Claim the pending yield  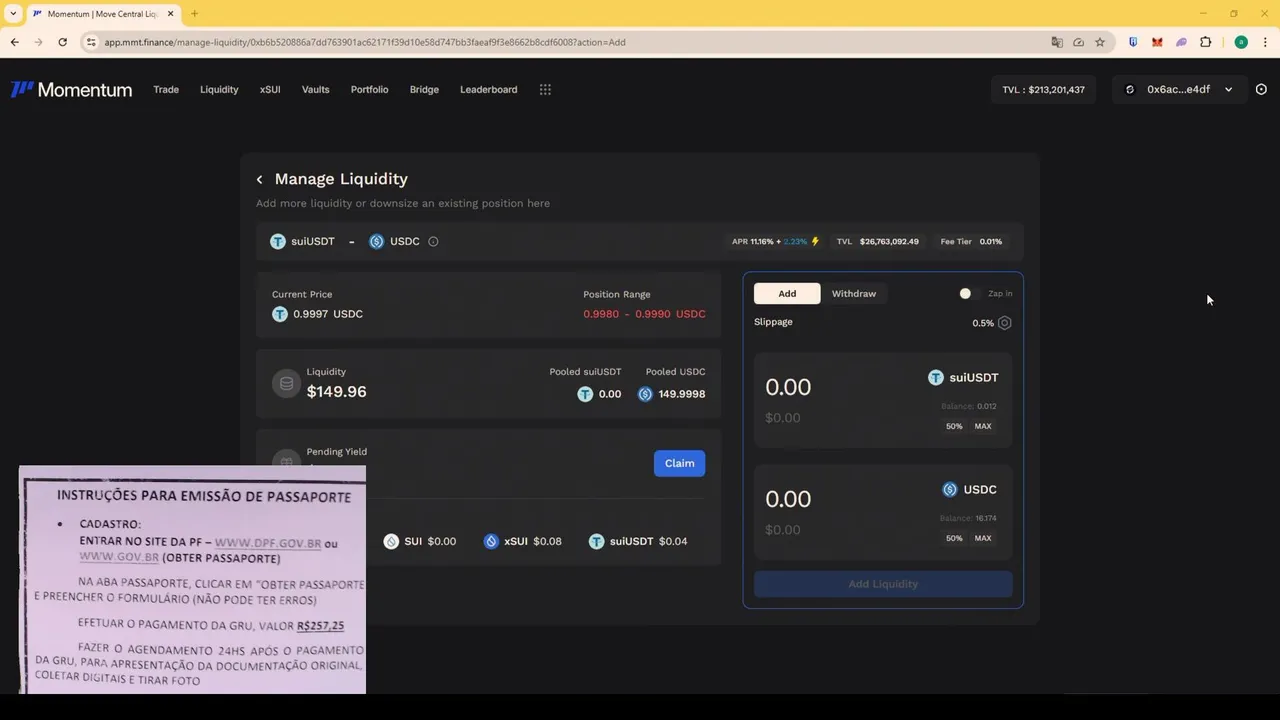point(679,463)
